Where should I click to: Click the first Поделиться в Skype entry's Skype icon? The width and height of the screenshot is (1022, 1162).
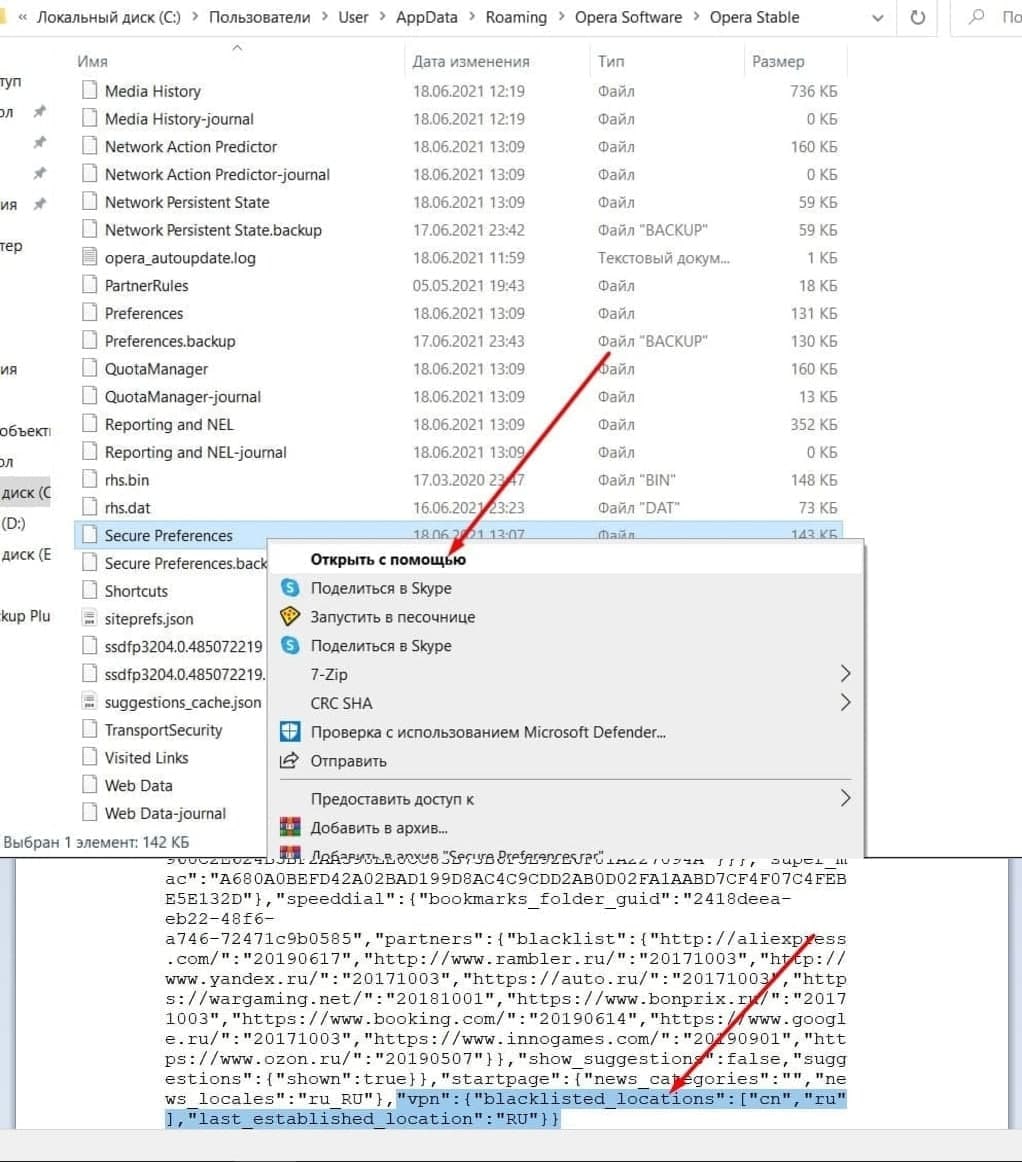click(290, 588)
